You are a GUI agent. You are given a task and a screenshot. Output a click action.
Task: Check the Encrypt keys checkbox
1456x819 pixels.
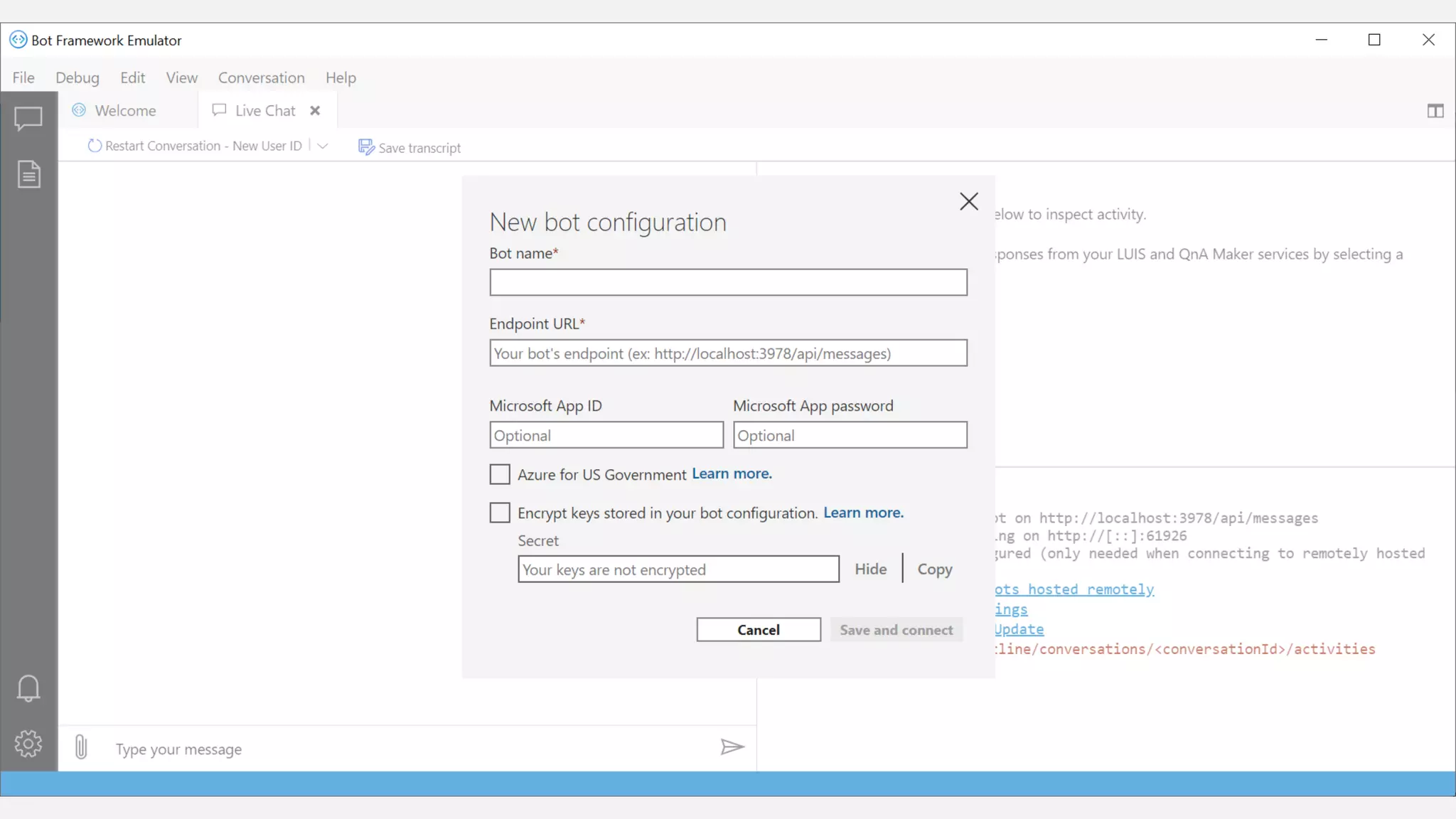pyautogui.click(x=500, y=513)
